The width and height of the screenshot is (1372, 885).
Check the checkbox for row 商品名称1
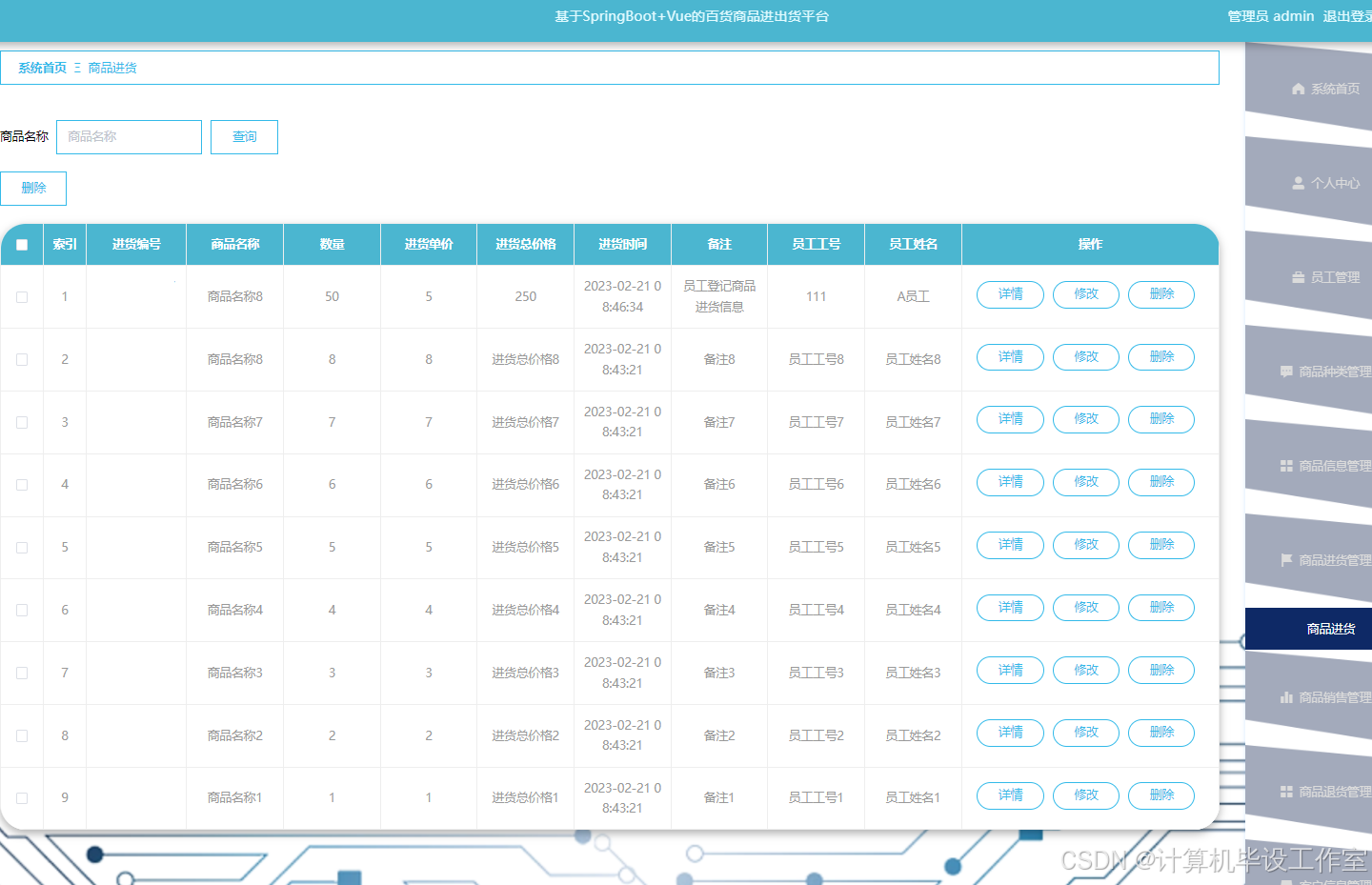coord(22,798)
